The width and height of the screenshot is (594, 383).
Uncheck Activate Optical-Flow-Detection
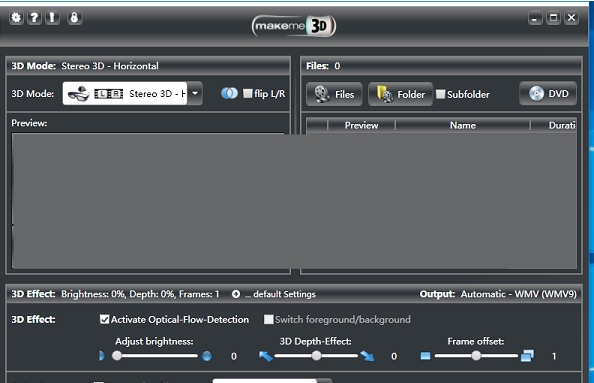point(104,319)
